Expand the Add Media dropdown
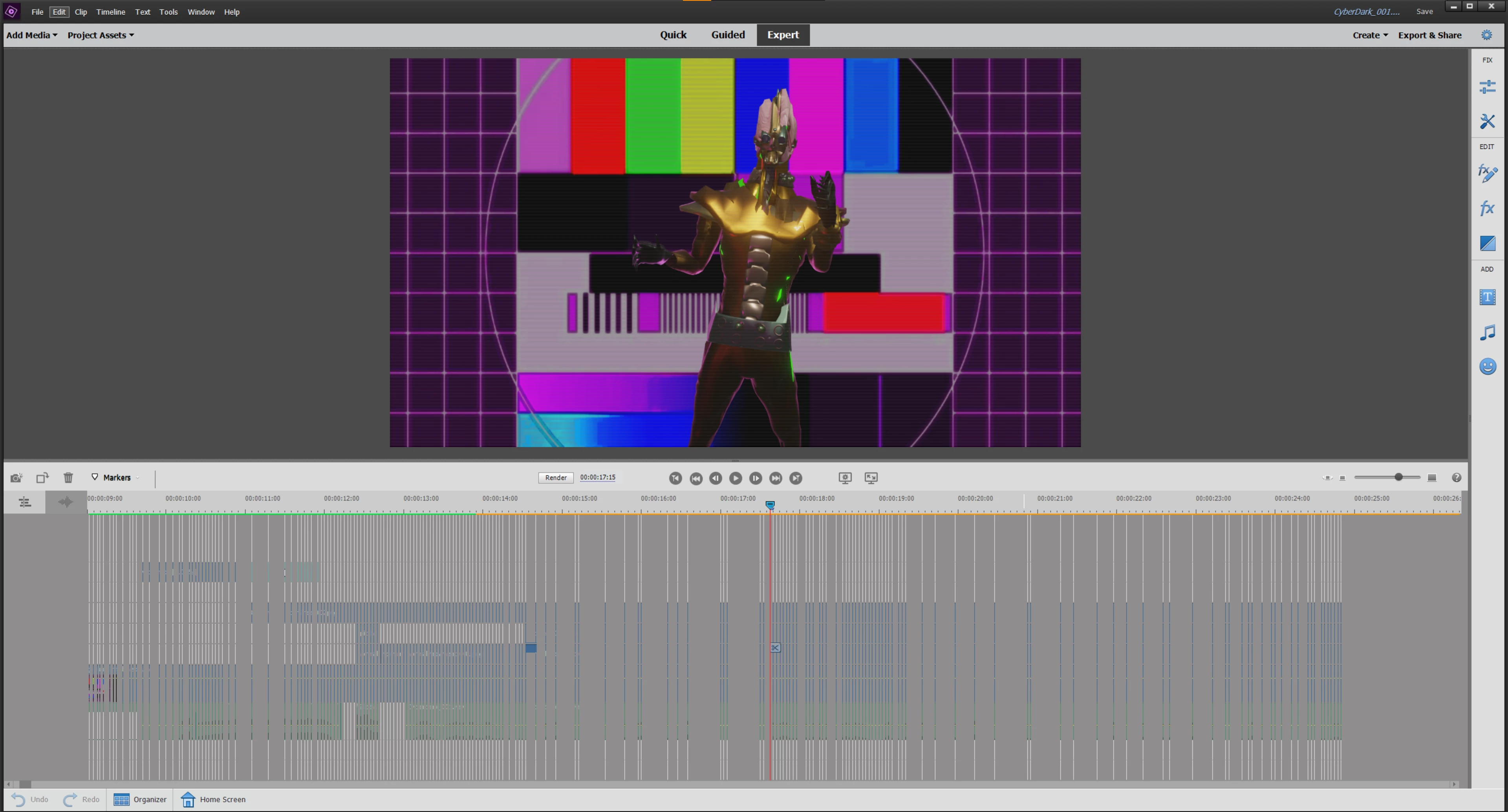This screenshot has height=812, width=1508. pos(31,35)
